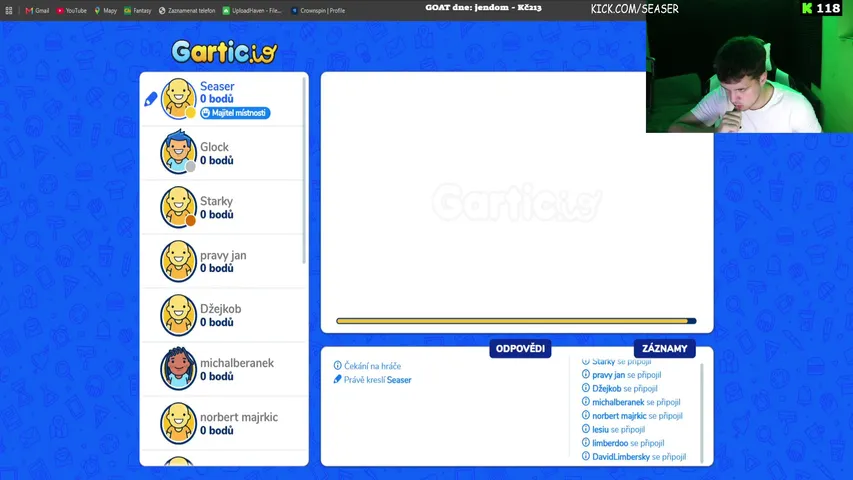Click pravy jan's avatar
Viewport: 853px width, 480px height.
178,261
